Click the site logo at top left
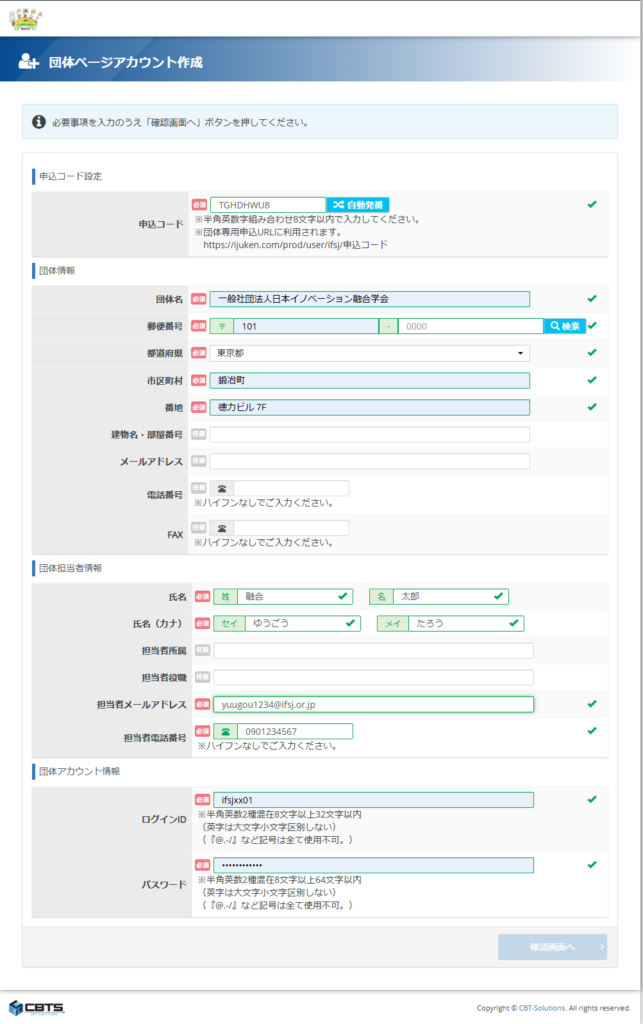Screen dimensions: 643x1024 click(25, 17)
